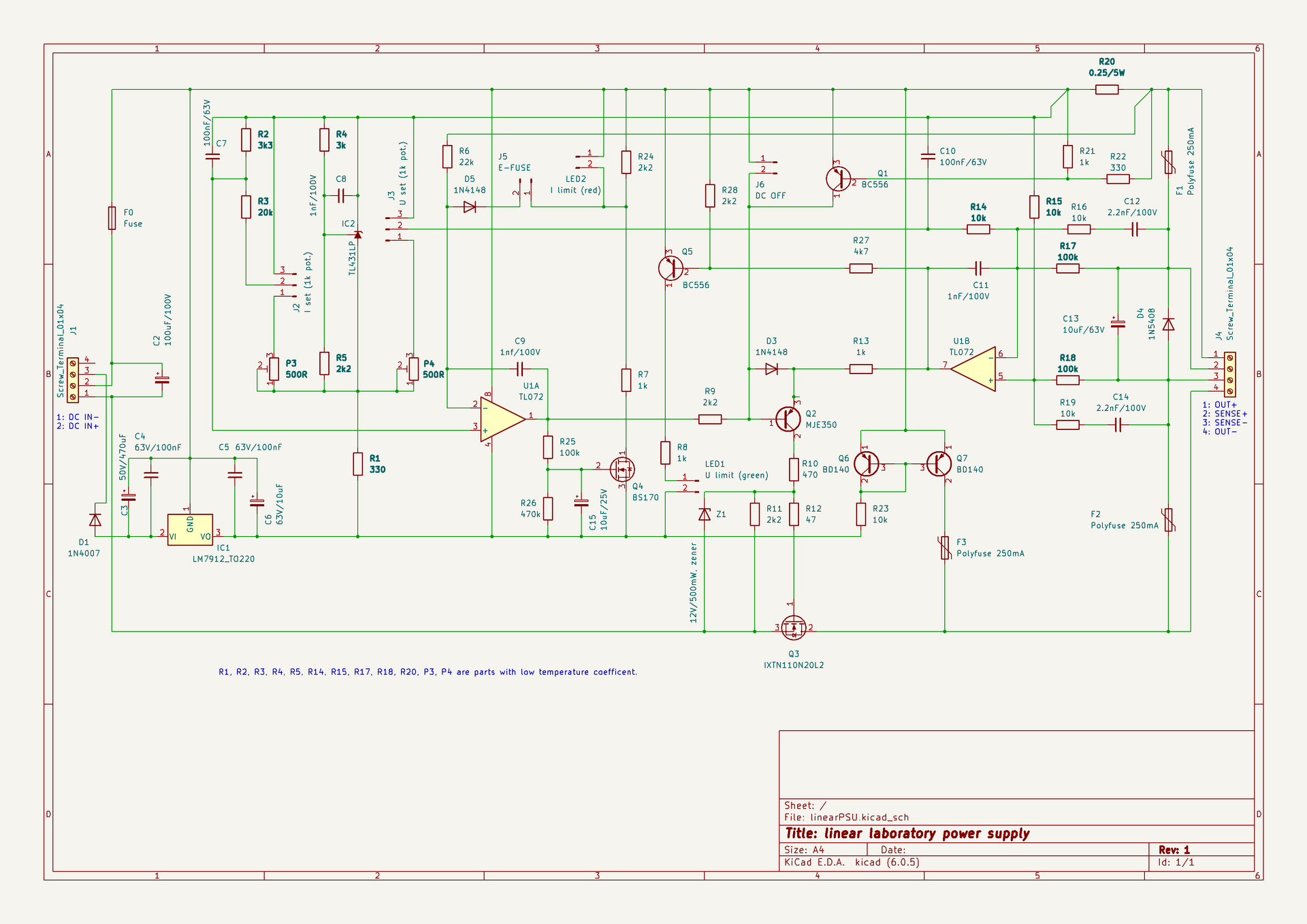
Task: Select the Q4 BS170 MOSFET symbol
Action: [x=622, y=468]
